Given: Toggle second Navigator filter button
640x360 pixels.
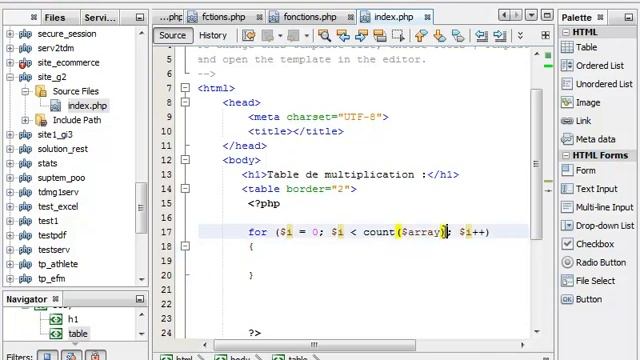Looking at the screenshot, I should click(71, 356).
